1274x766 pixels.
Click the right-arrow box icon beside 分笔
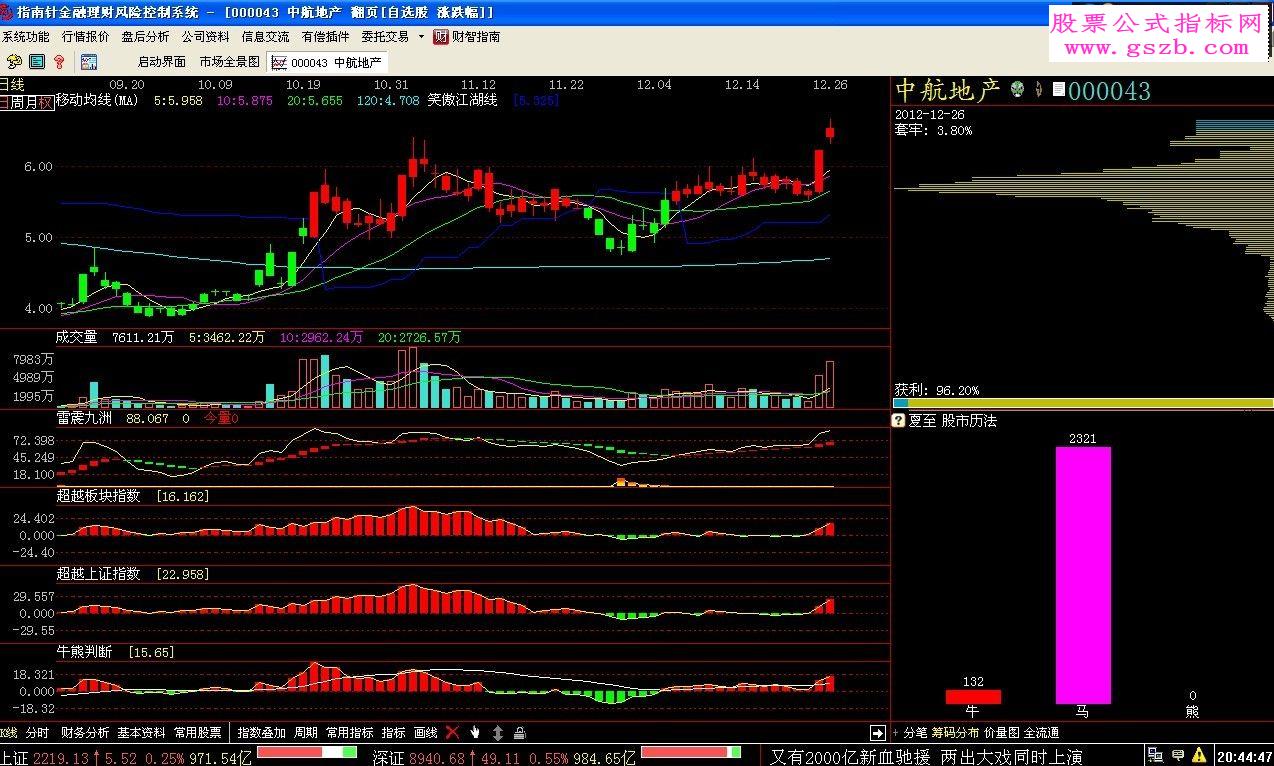point(878,733)
